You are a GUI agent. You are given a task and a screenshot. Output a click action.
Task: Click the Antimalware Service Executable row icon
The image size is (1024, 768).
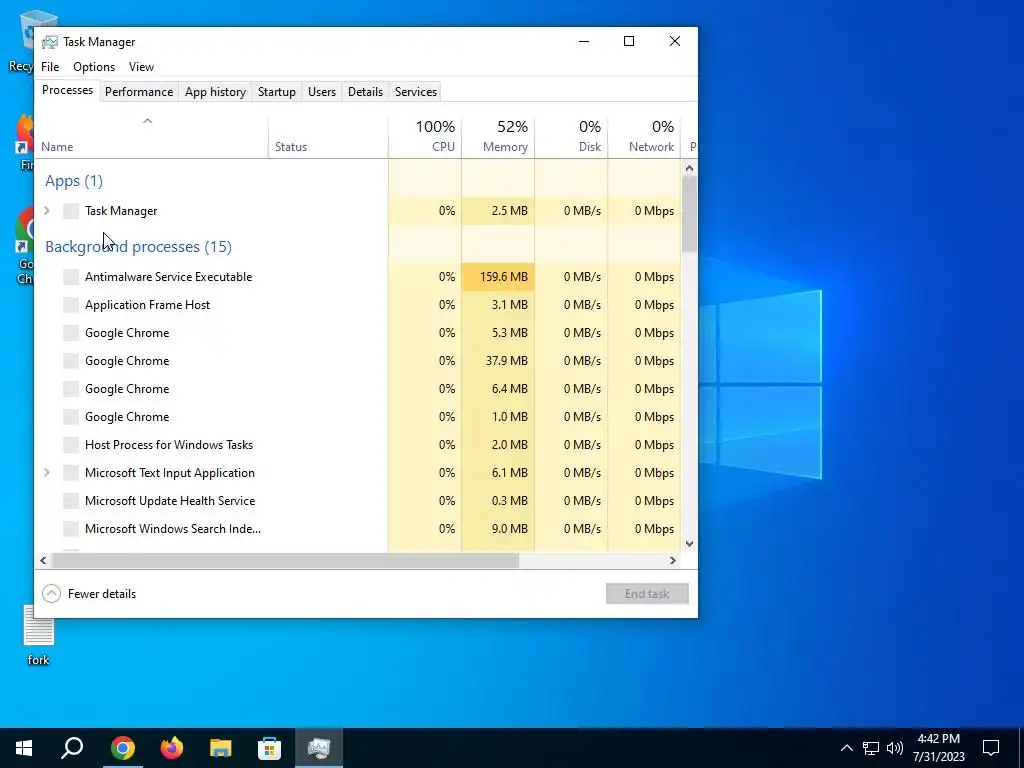point(71,277)
